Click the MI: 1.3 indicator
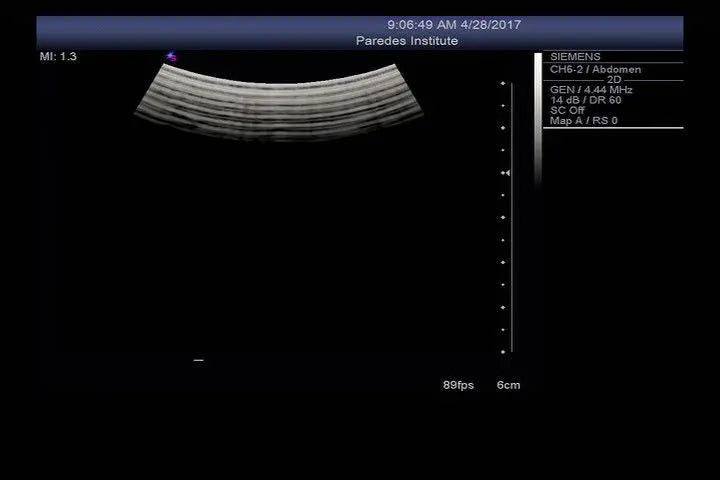This screenshot has width=720, height=480. tap(58, 57)
